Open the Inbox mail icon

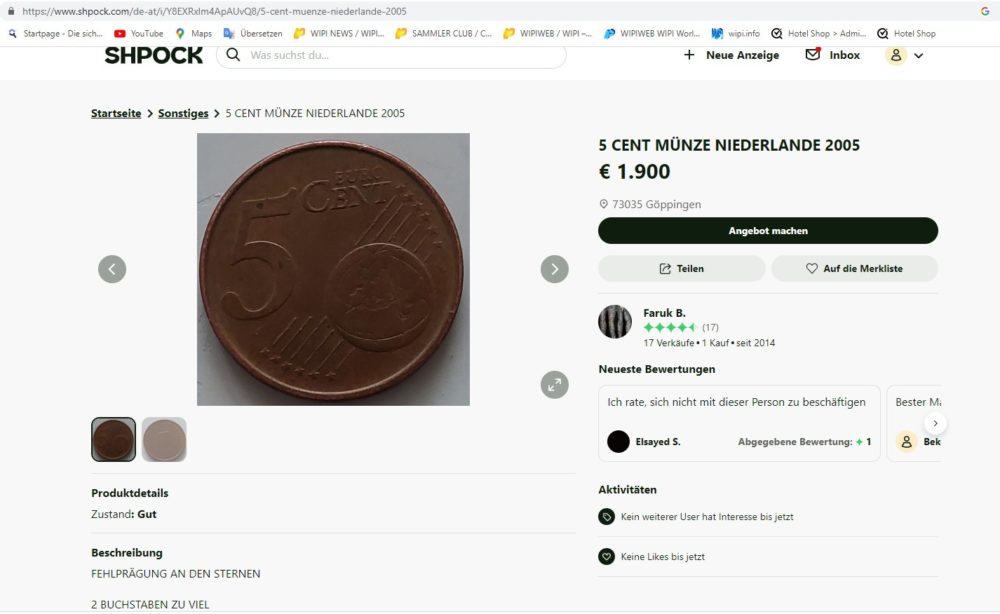813,54
